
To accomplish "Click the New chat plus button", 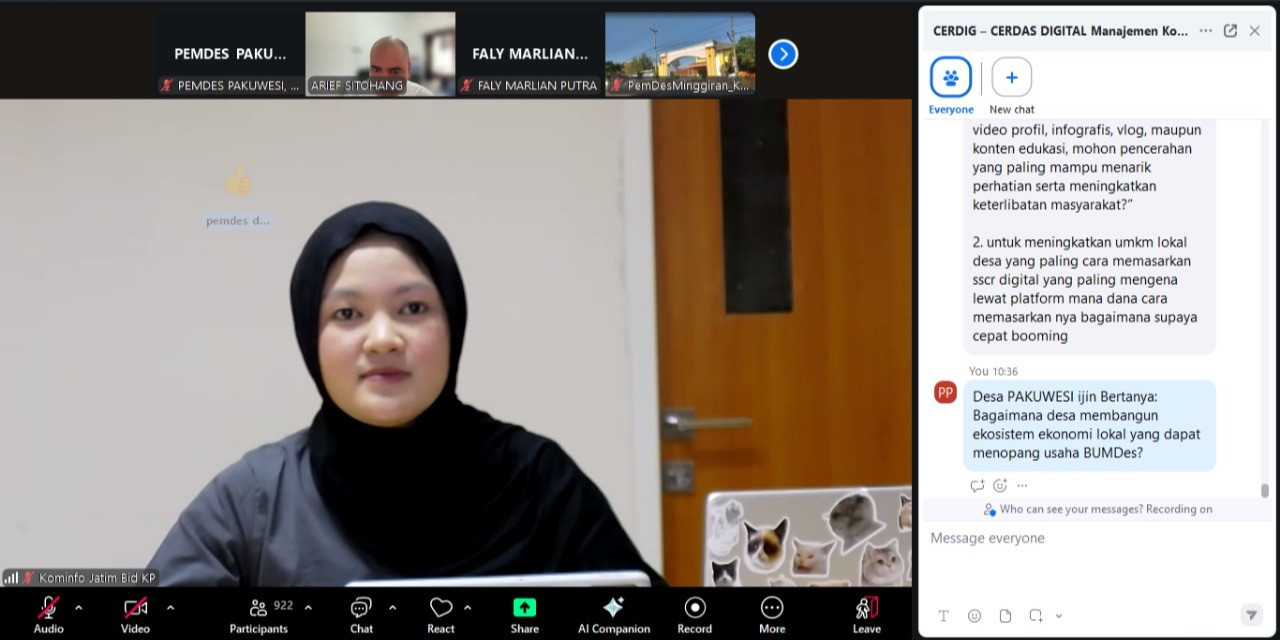I will (x=1011, y=78).
